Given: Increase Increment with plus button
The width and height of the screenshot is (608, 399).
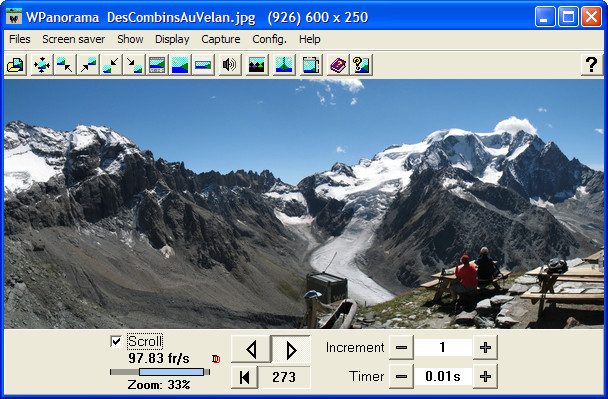Looking at the screenshot, I should point(485,347).
